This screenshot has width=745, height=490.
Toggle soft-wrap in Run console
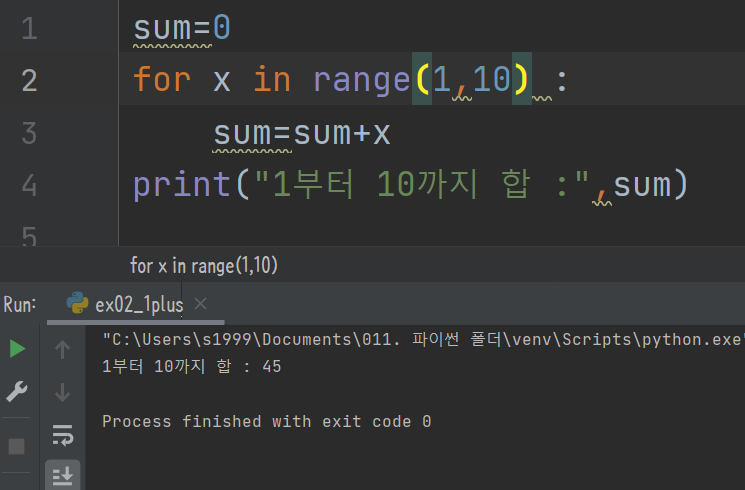62,435
